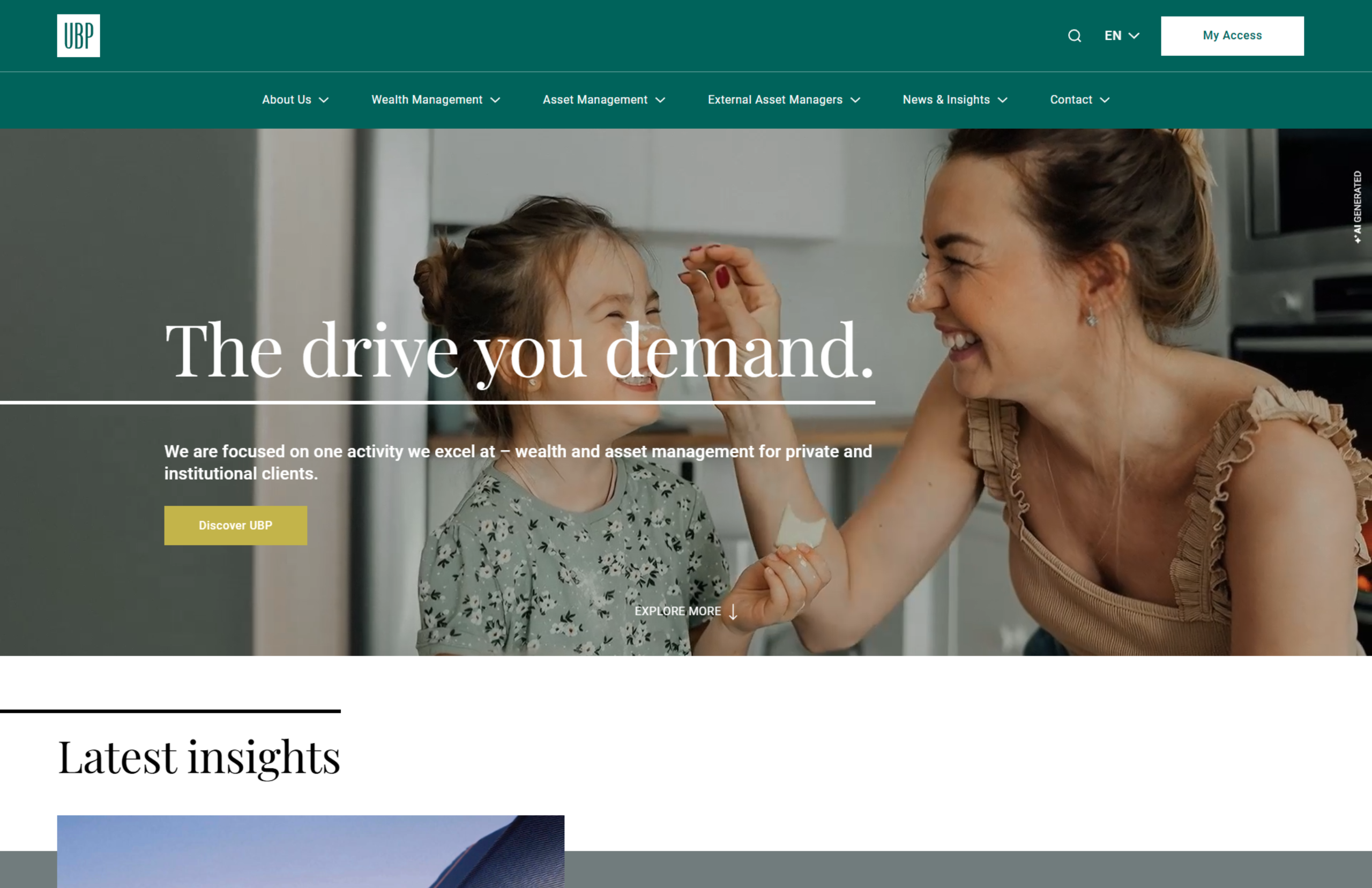Expand the Contact chevron arrow
Image resolution: width=1372 pixels, height=888 pixels.
[x=1105, y=100]
